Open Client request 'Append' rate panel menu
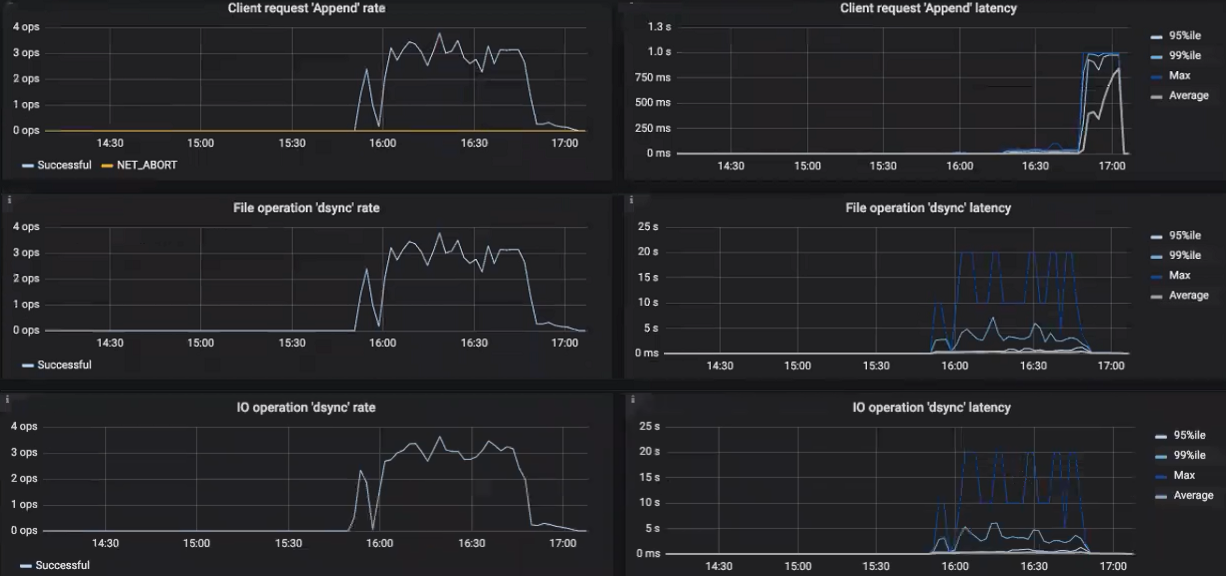The width and height of the screenshot is (1226, 576). coord(306,8)
